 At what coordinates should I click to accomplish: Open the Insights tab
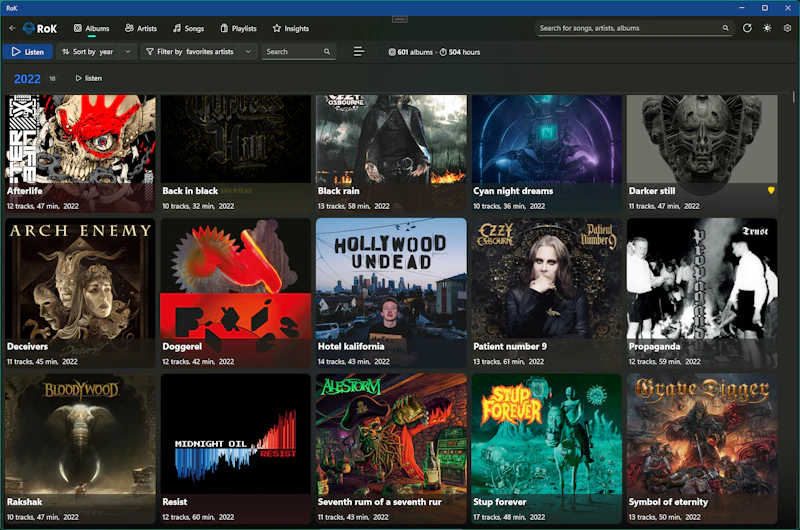tap(291, 29)
